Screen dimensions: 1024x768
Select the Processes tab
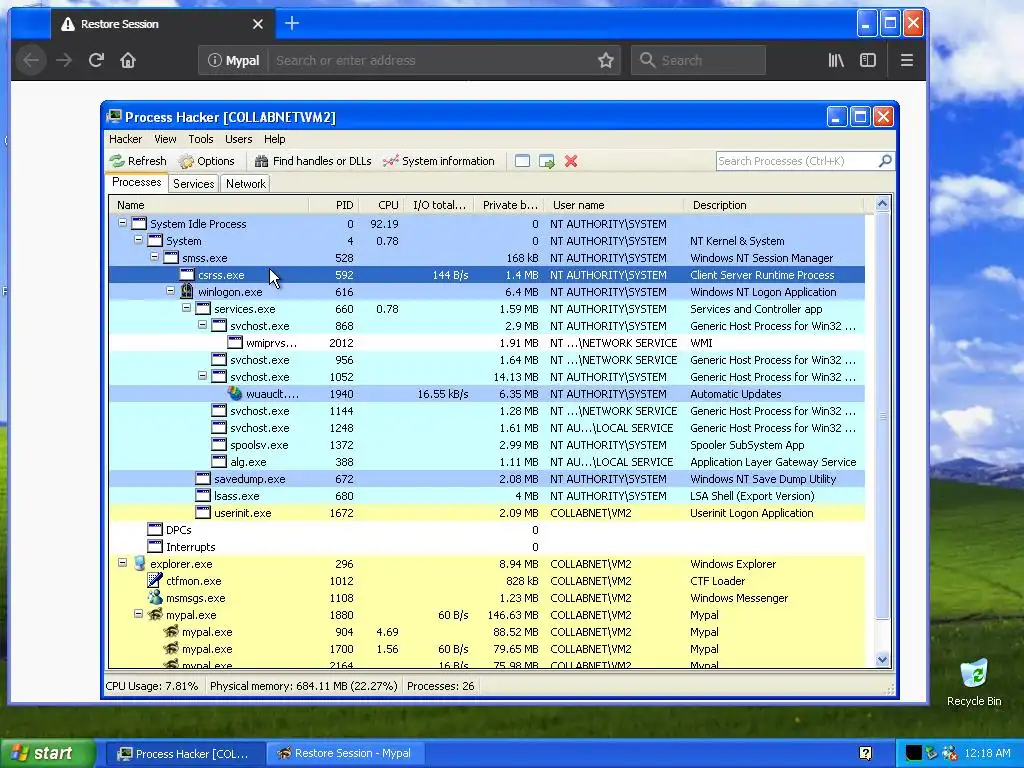tap(136, 182)
